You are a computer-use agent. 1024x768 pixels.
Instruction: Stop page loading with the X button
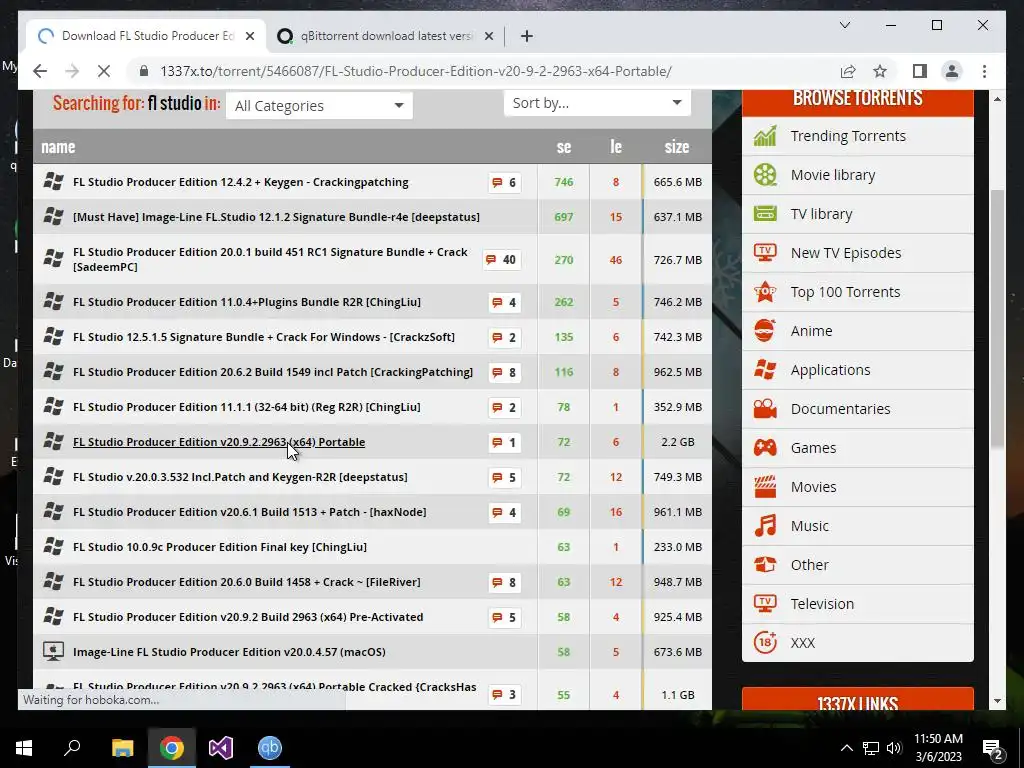104,71
